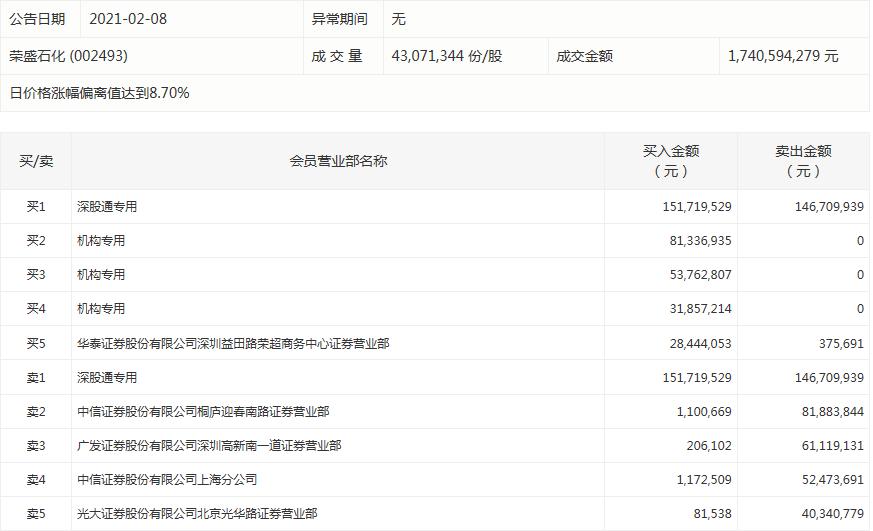Open 中信证券桐庐迎春南路证券营业部 link
Viewport: 873px width, 531px height.
pos(203,411)
